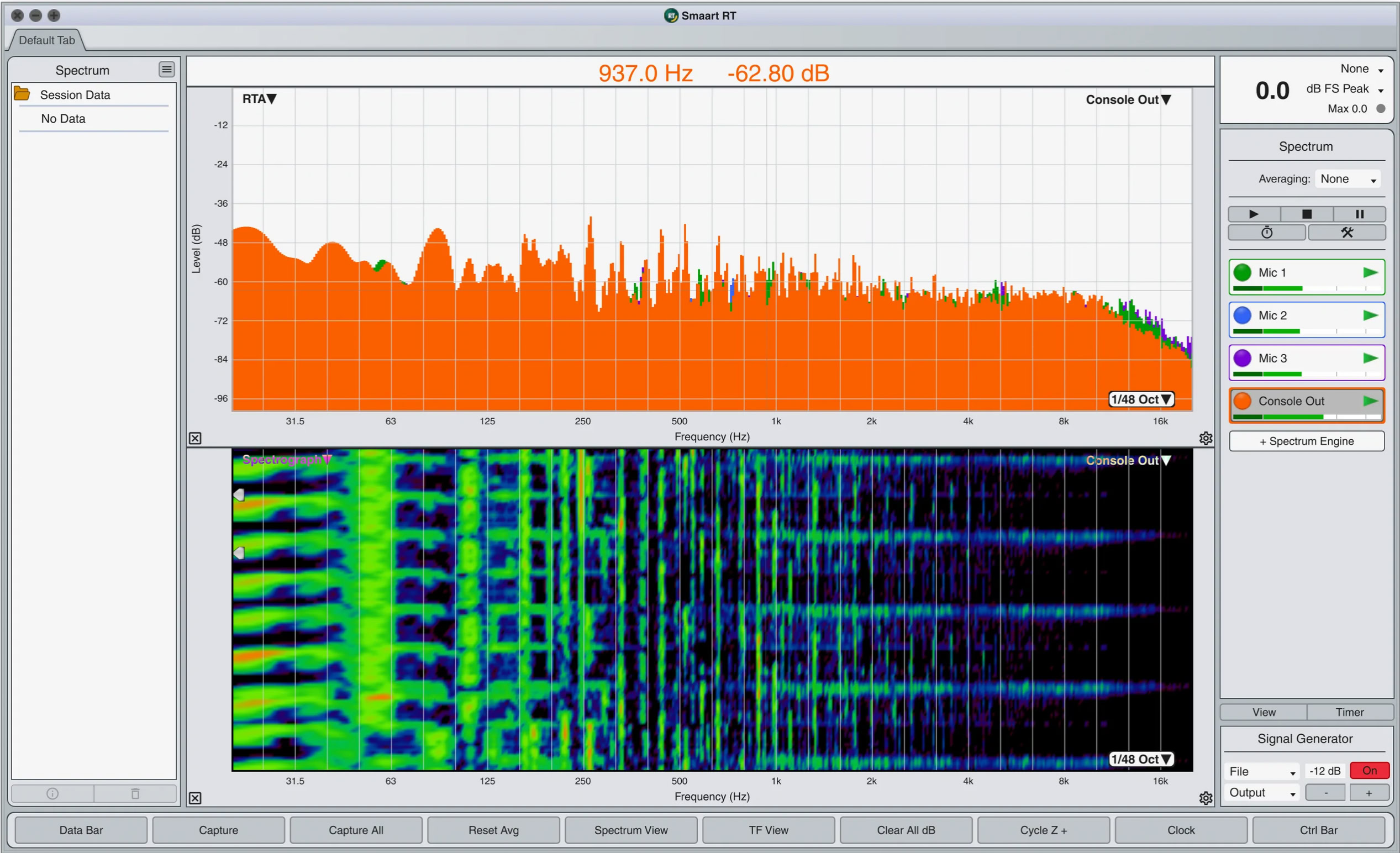The height and width of the screenshot is (853, 1400).
Task: Click the Capture All button
Action: pyautogui.click(x=356, y=830)
